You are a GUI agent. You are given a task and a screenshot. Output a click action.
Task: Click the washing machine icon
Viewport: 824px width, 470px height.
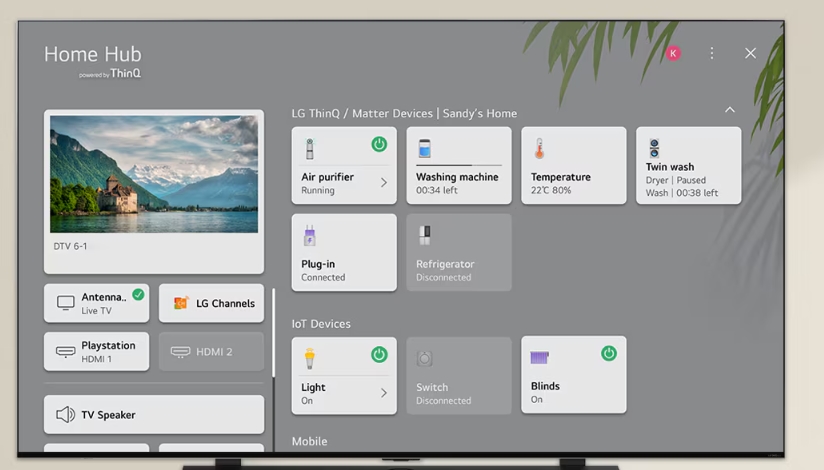coord(425,148)
